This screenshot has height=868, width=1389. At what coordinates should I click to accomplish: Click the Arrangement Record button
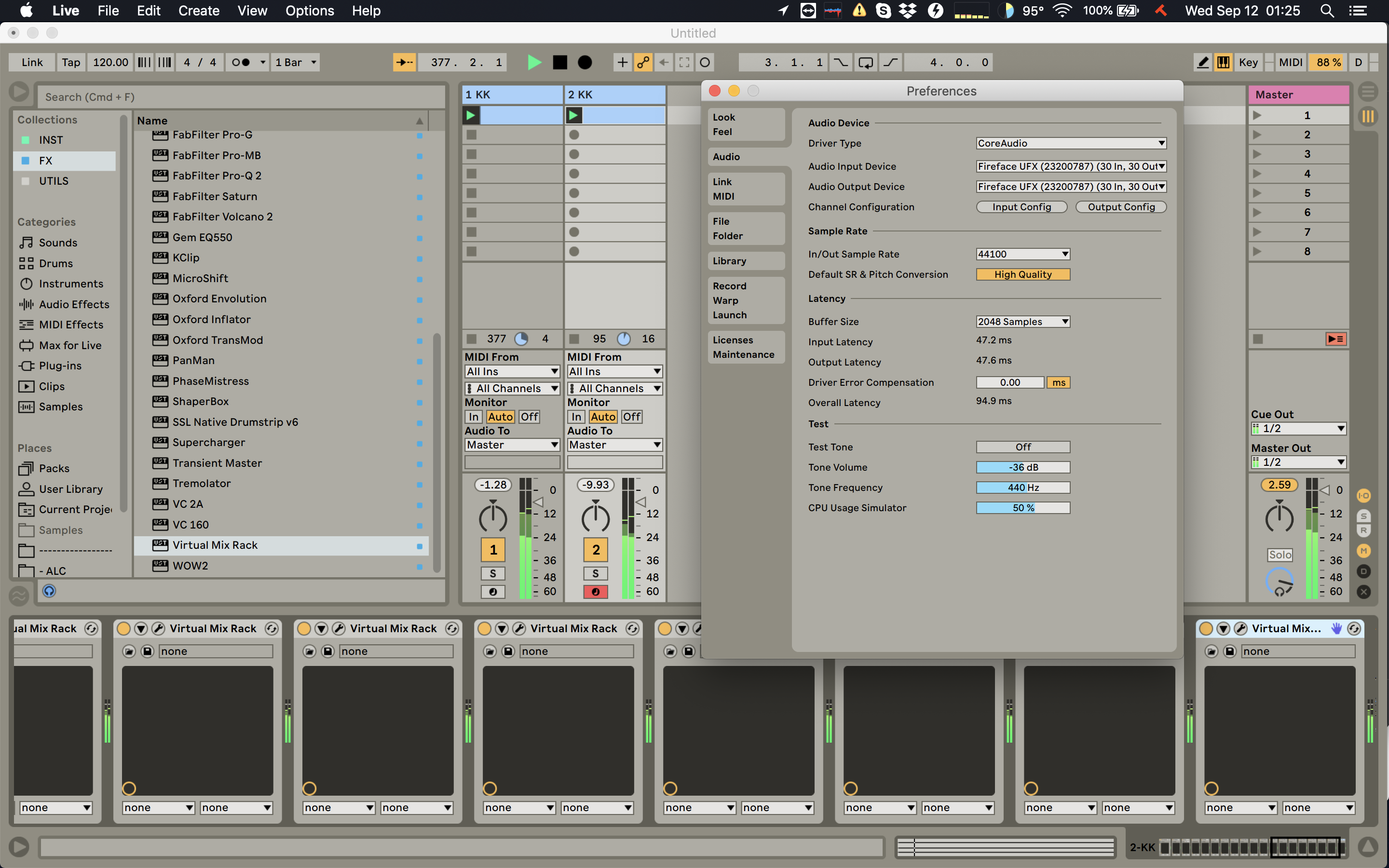[585, 62]
